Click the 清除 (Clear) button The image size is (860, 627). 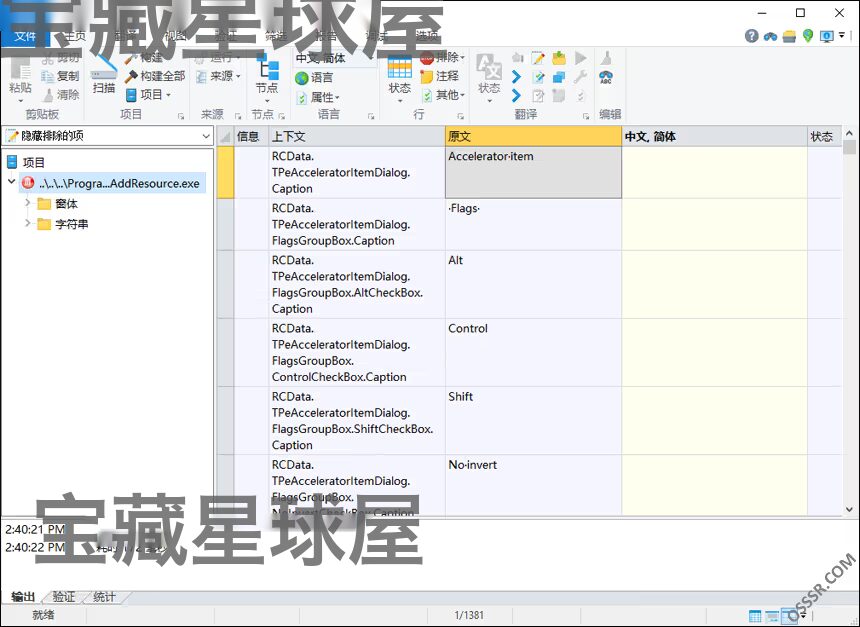click(60, 95)
